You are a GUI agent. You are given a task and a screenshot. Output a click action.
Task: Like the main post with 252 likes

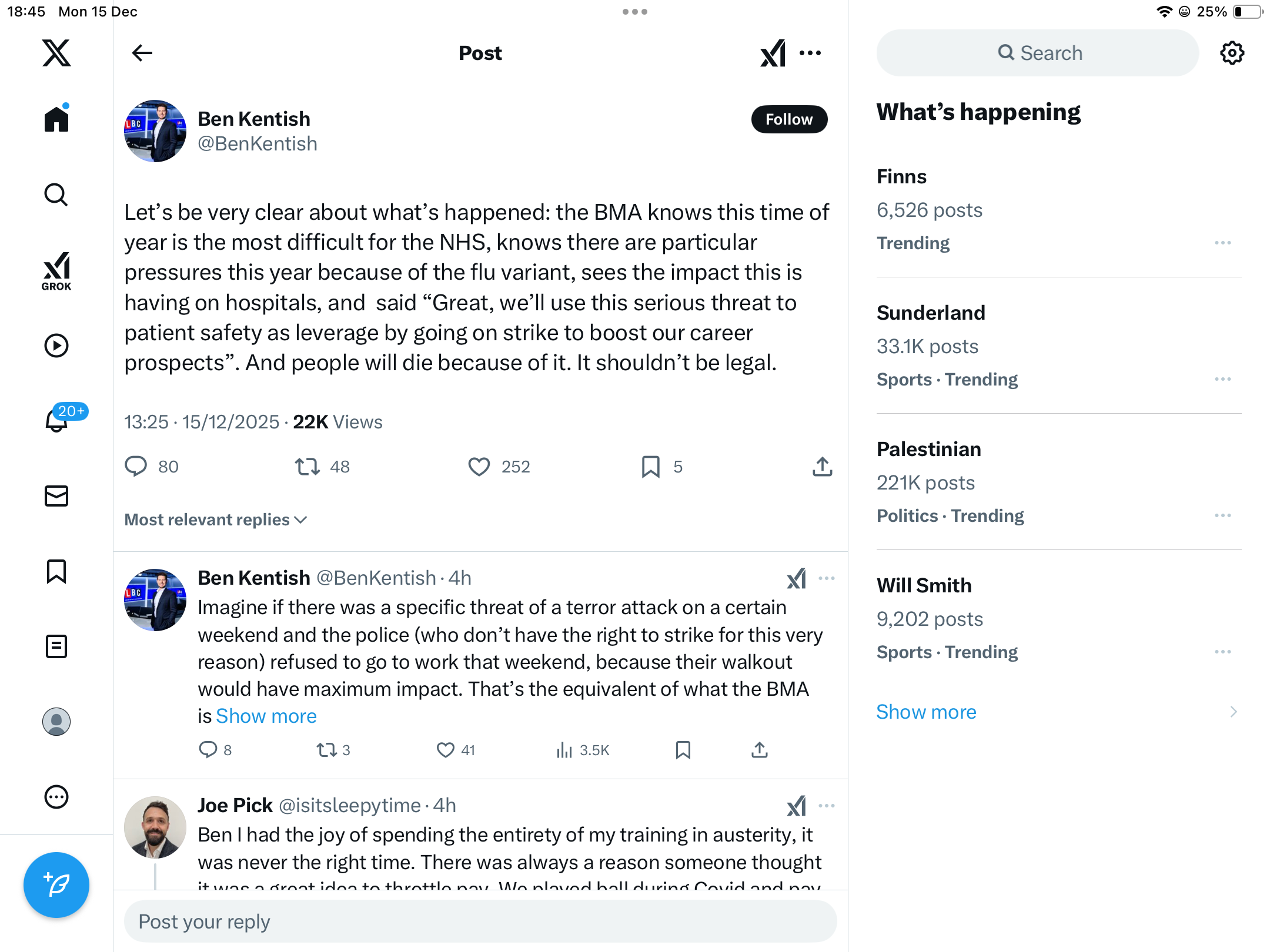pos(479,467)
